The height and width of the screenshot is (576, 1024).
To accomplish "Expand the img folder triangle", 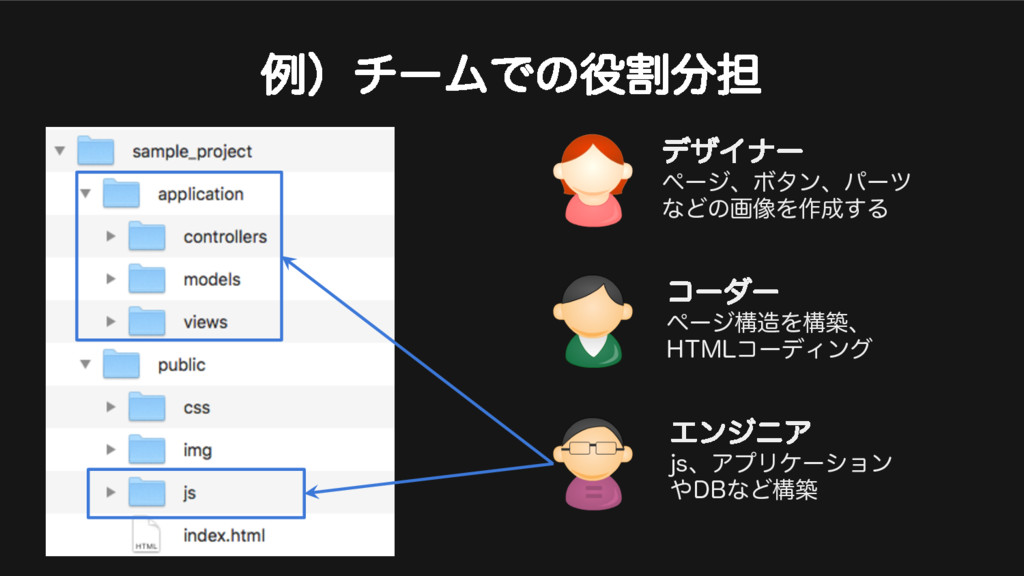I will [111, 449].
